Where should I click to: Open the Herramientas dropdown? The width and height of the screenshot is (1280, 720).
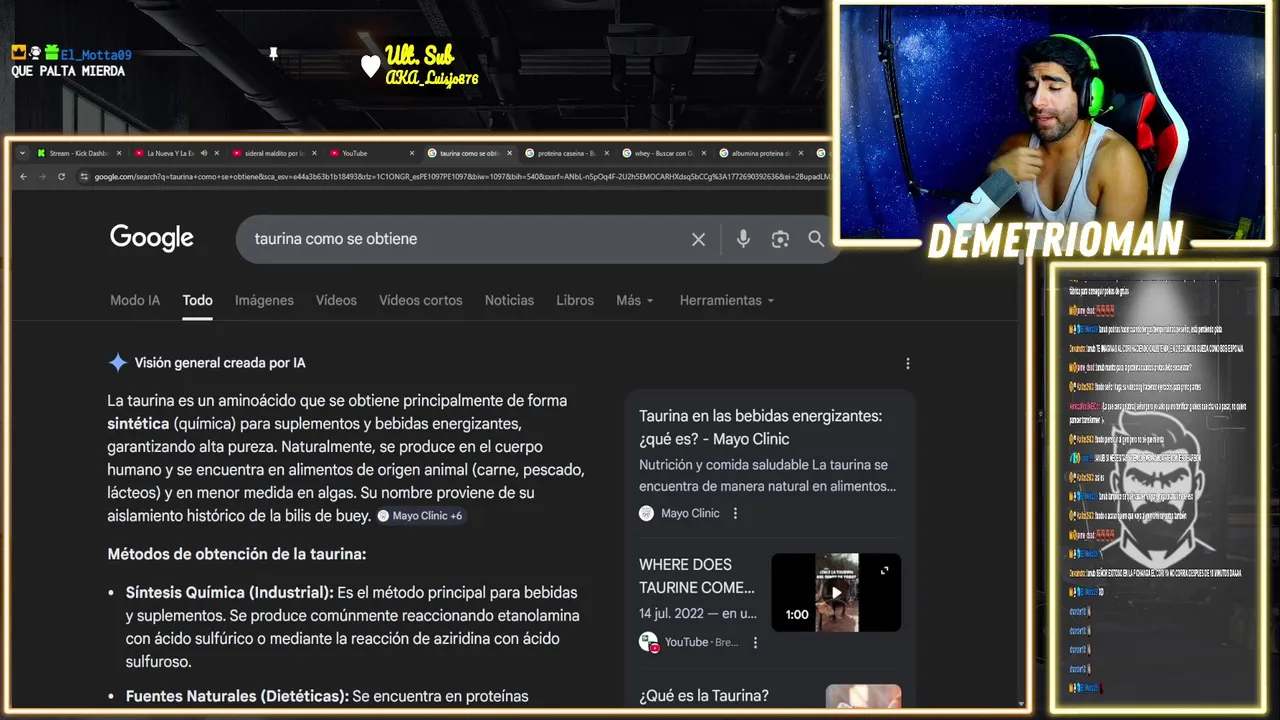tap(727, 300)
